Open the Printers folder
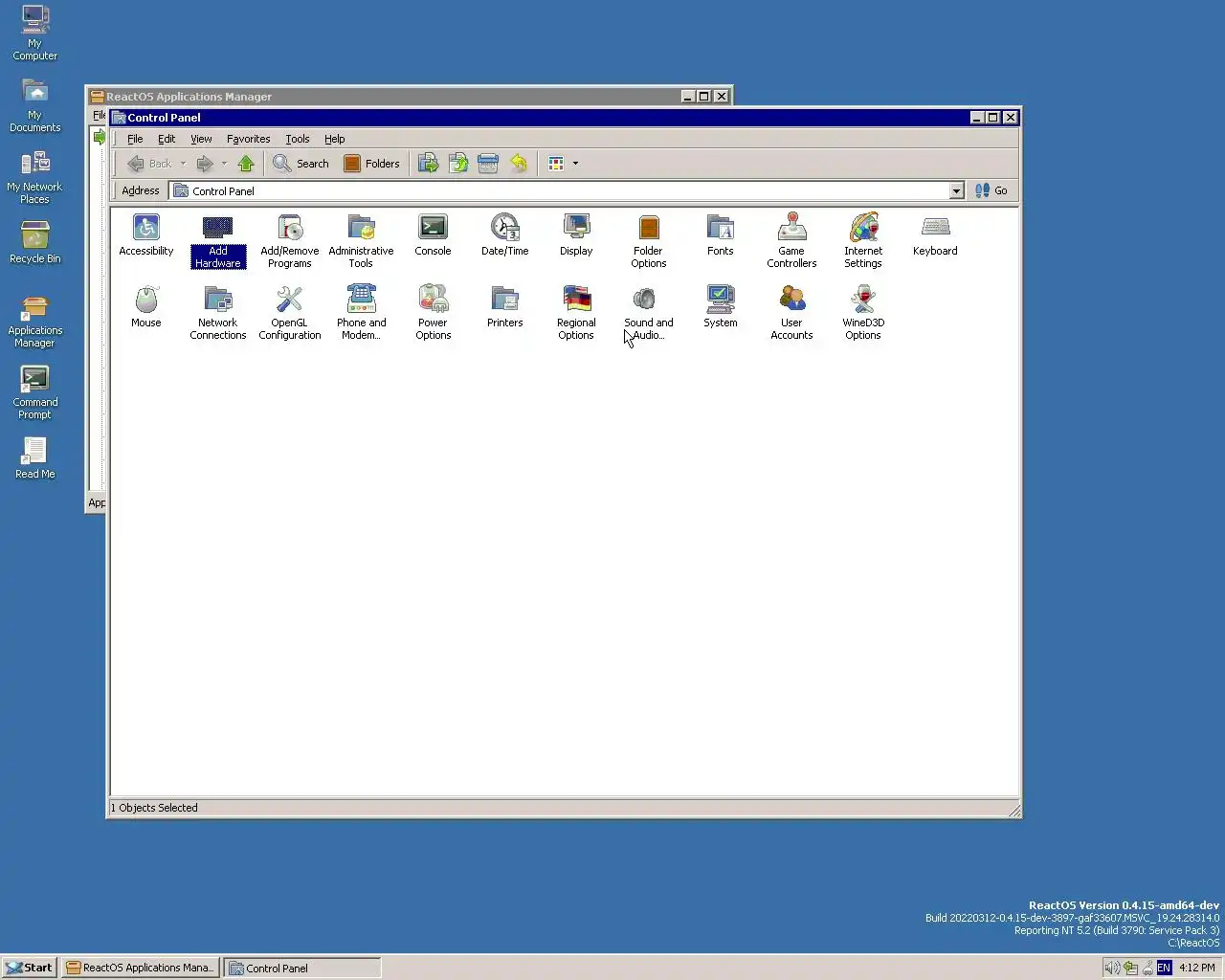Screen dimensions: 1225x980 click(x=504, y=307)
